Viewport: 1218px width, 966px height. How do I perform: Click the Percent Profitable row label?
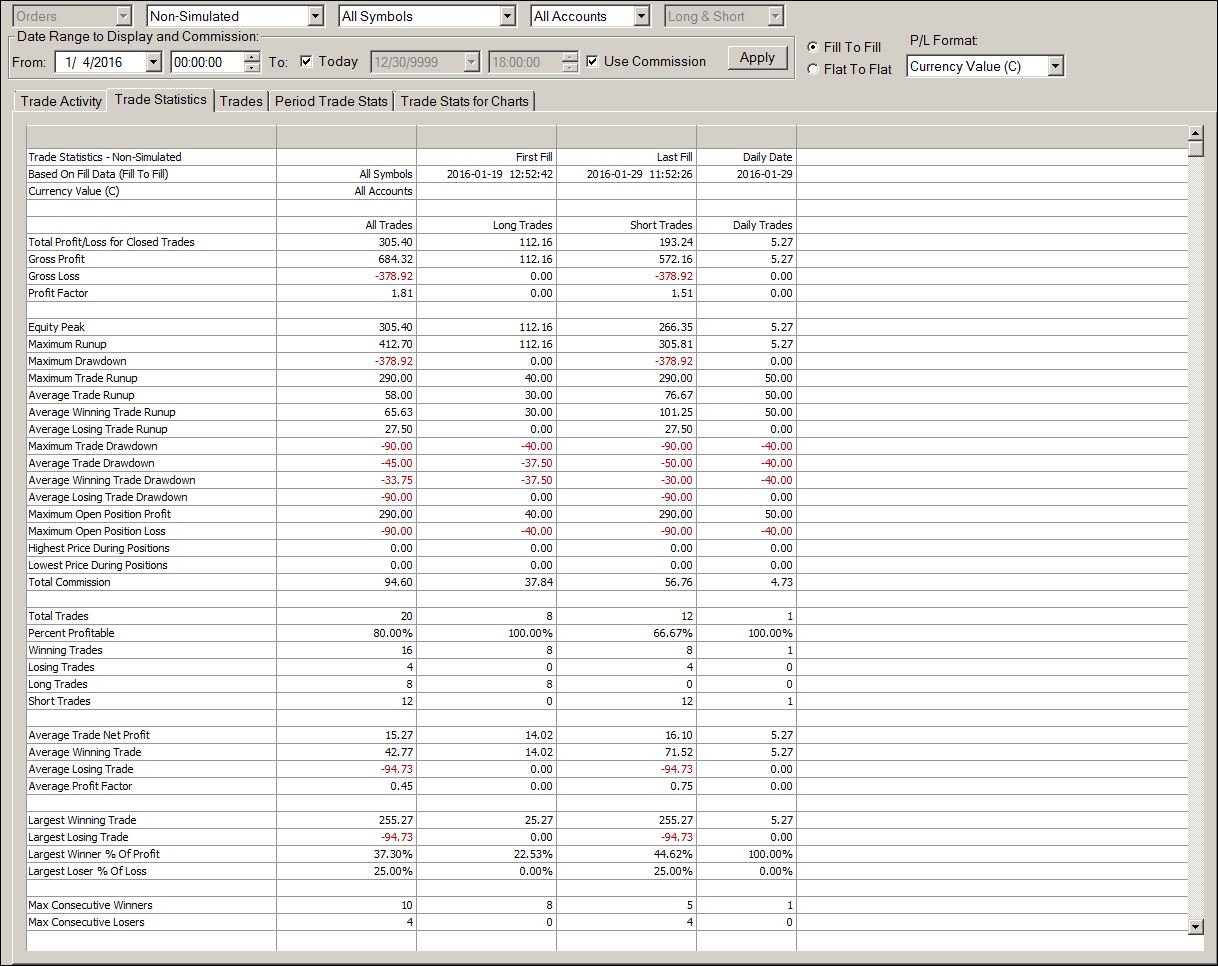coord(71,633)
